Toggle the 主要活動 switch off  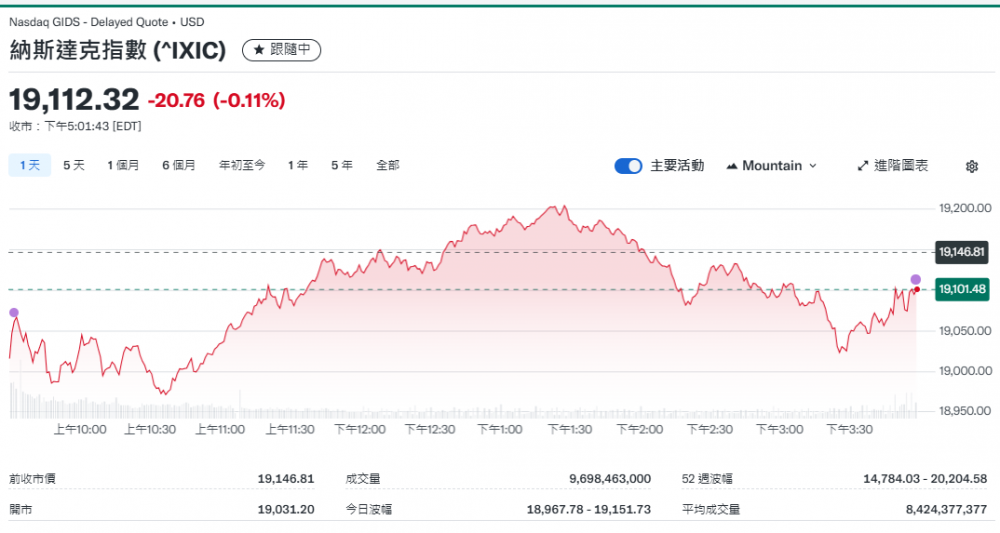click(628, 166)
